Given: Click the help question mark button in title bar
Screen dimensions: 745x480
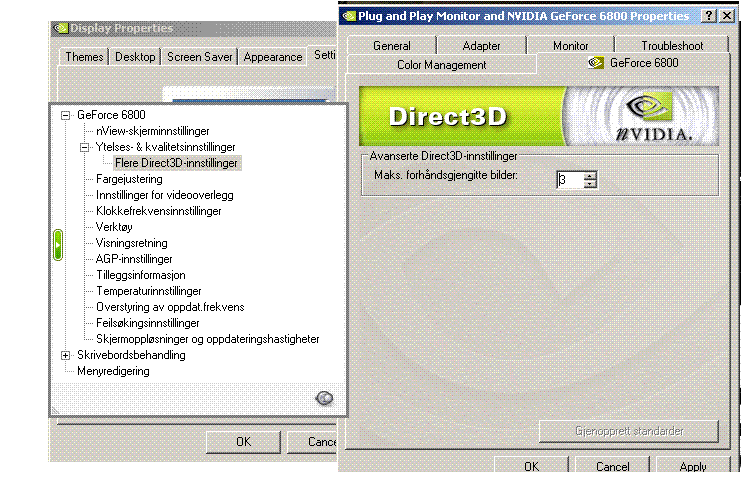Looking at the screenshot, I should (x=708, y=16).
